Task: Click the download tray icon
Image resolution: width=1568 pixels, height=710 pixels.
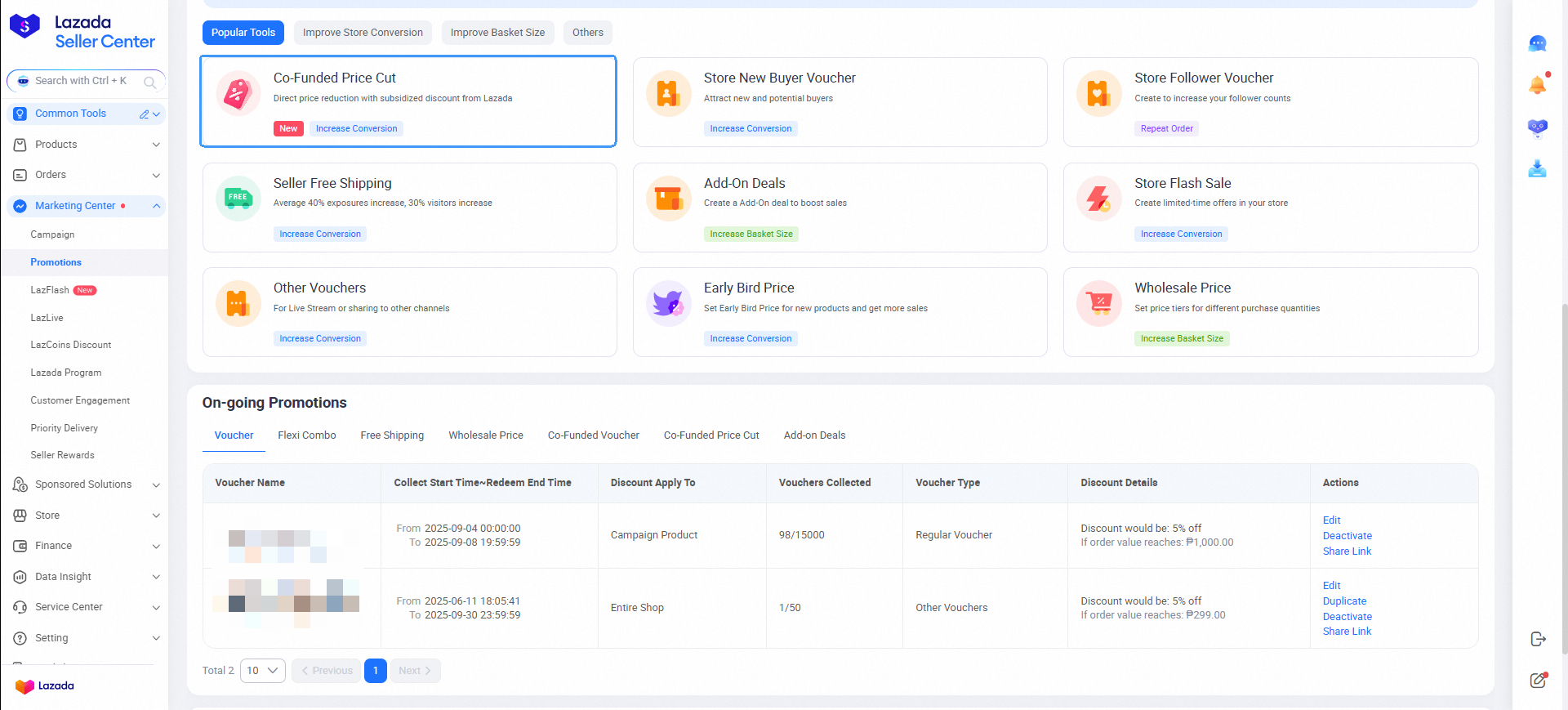Action: [x=1538, y=169]
